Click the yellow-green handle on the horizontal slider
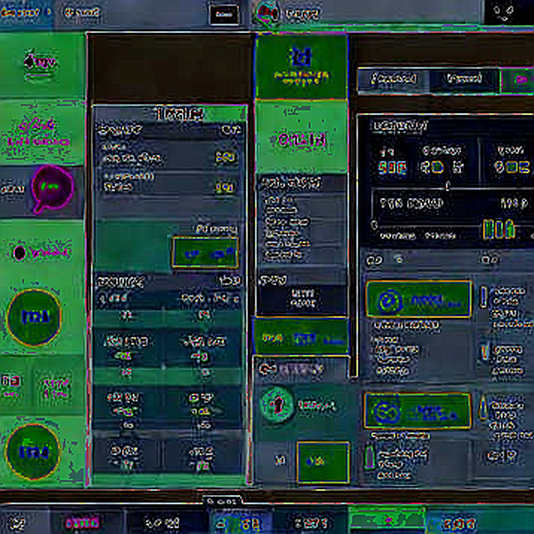The image size is (534, 534). pos(499,229)
